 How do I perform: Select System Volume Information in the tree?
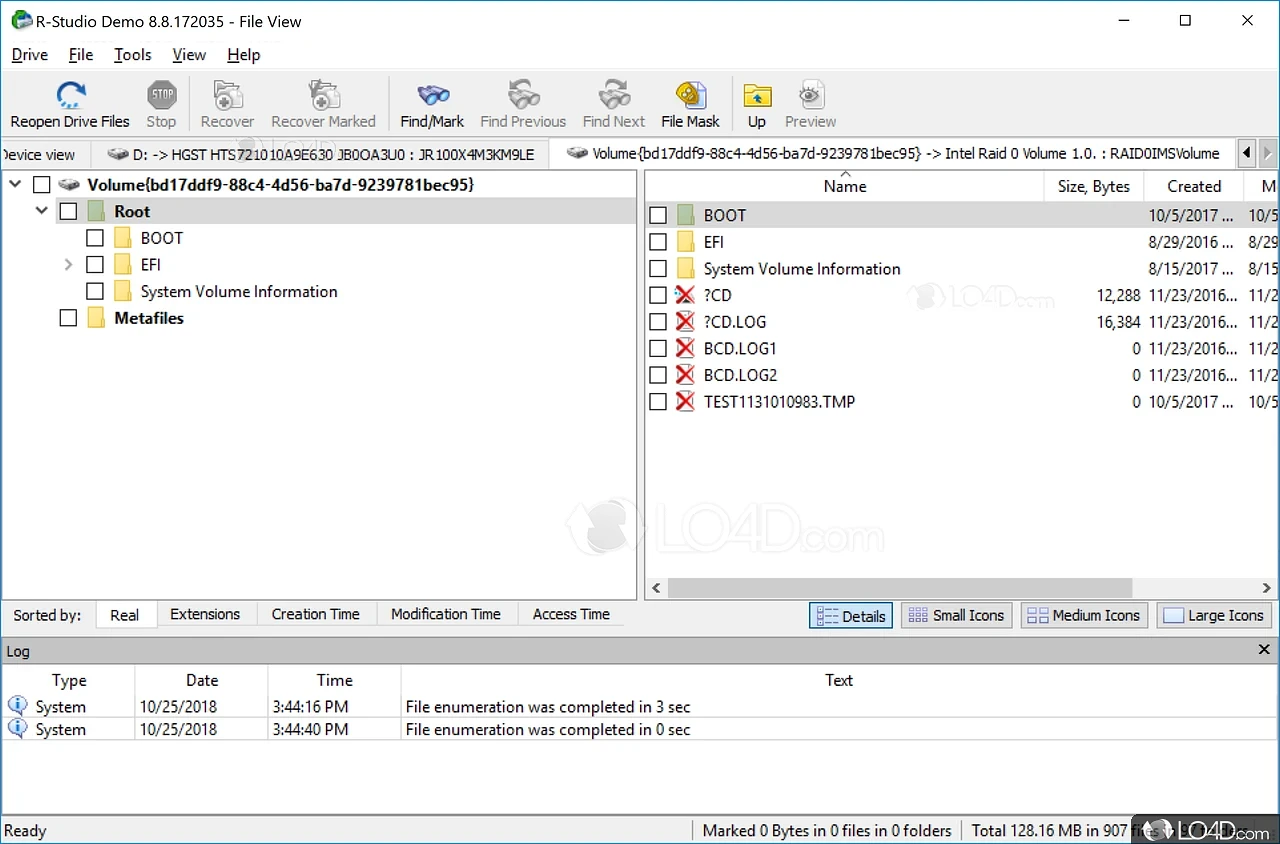tap(239, 292)
